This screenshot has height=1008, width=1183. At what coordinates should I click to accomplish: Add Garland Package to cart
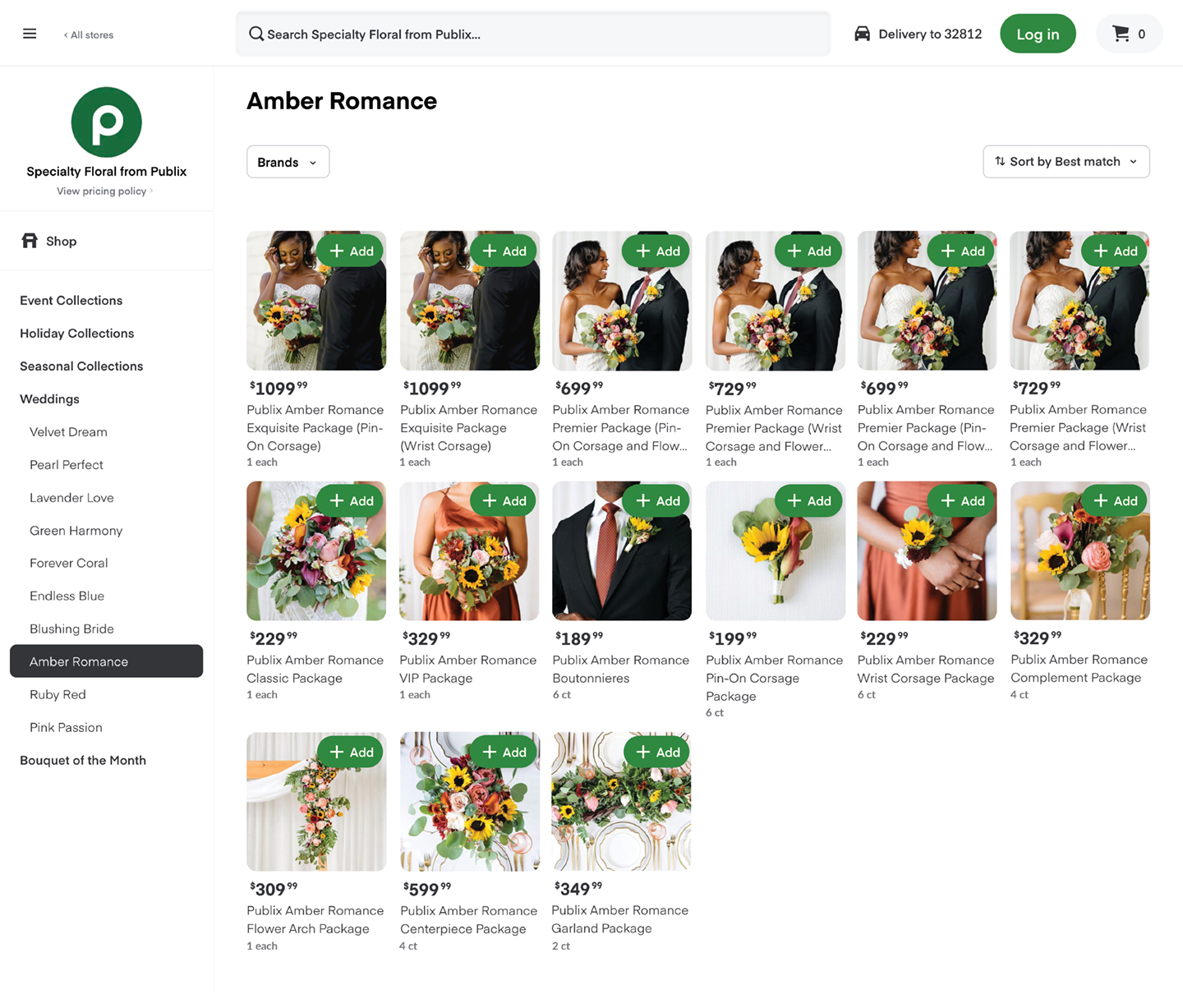tap(656, 752)
